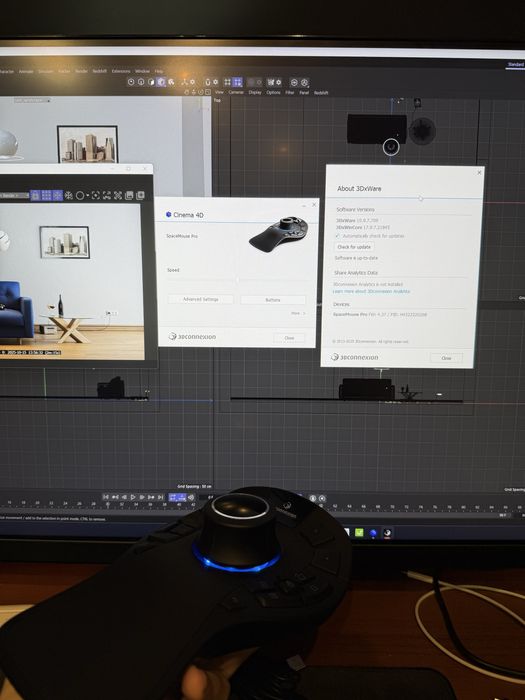This screenshot has width=525, height=700.
Task: Close the Cinema 4D 3Dconnexion dialog
Action: click(289, 338)
